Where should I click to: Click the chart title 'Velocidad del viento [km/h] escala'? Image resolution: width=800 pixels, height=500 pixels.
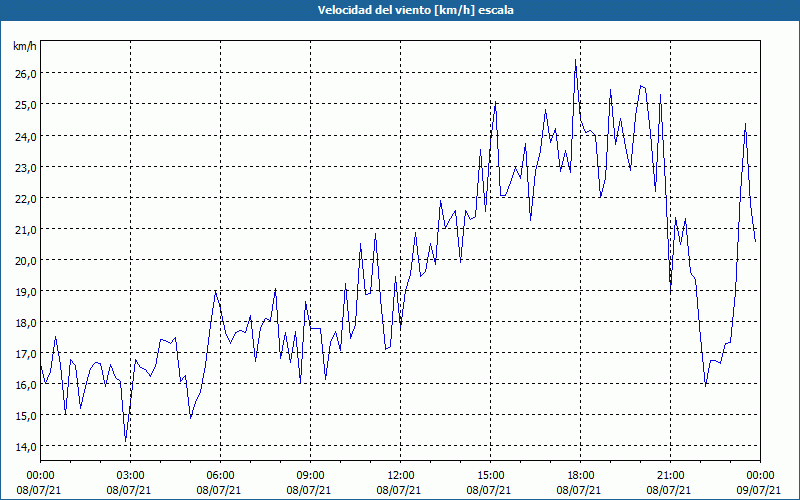415,10
